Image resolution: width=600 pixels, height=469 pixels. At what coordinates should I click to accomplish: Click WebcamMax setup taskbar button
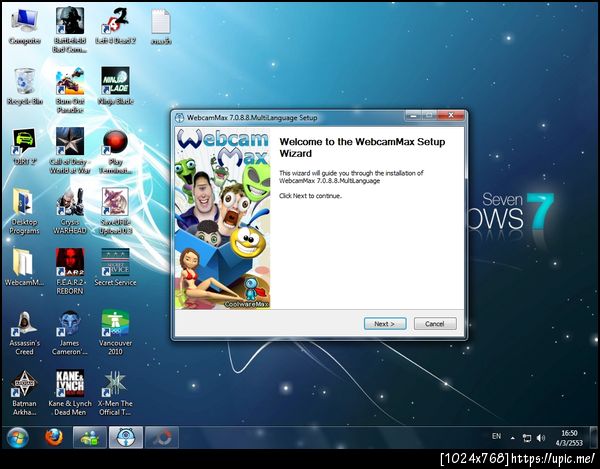click(x=126, y=437)
